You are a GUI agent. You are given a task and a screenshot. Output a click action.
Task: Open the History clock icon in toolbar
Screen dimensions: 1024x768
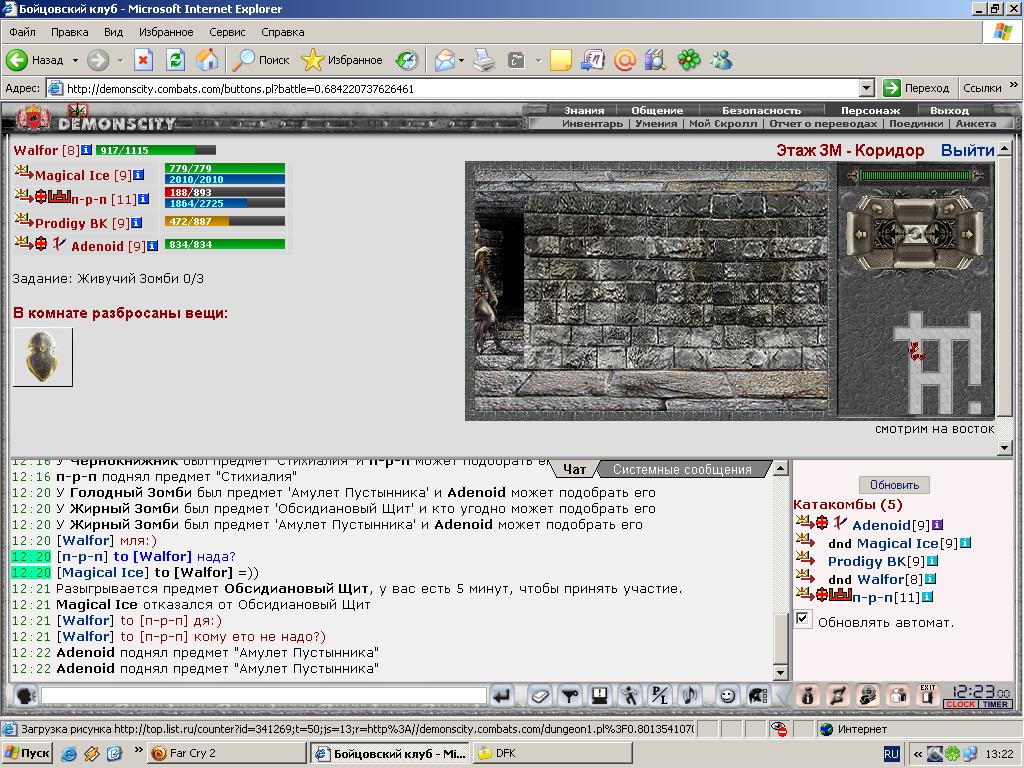pos(407,60)
